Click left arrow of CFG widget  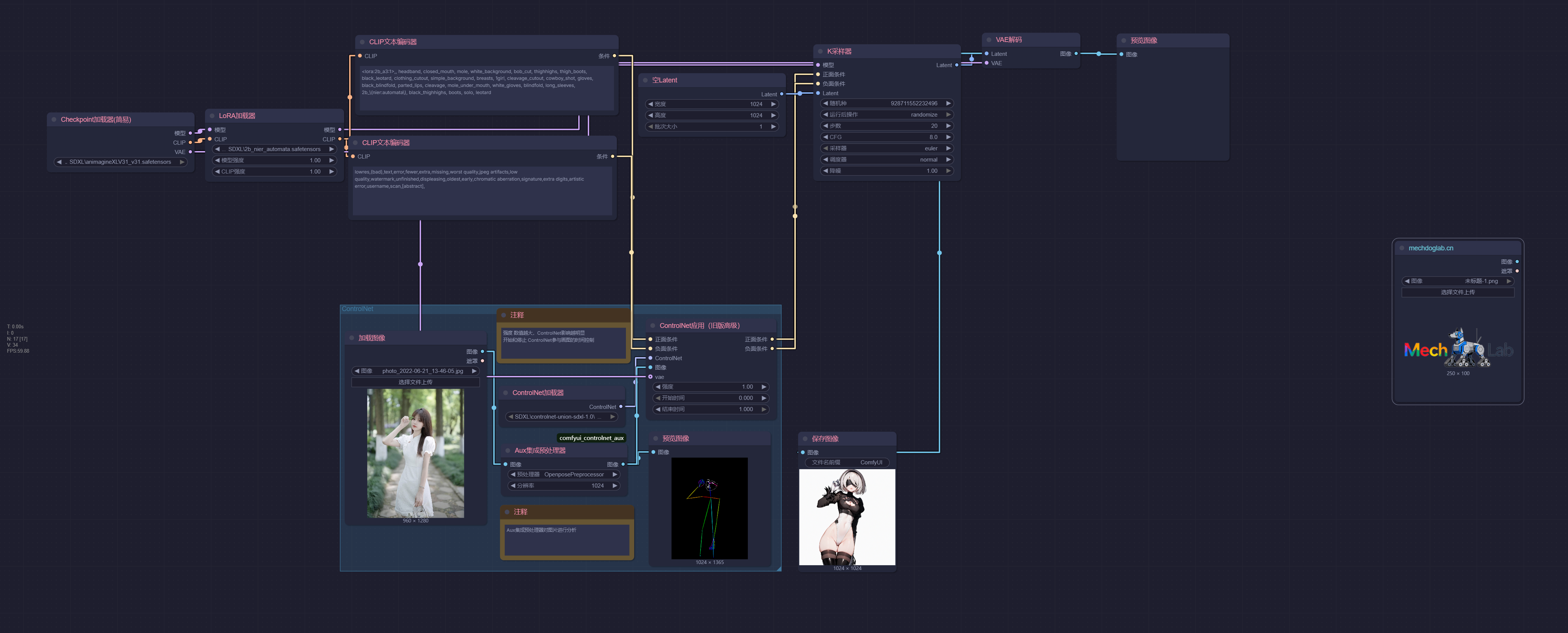point(825,138)
